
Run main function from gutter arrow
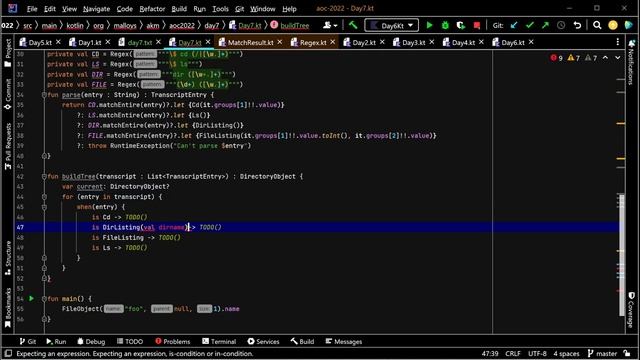pyautogui.click(x=31, y=299)
